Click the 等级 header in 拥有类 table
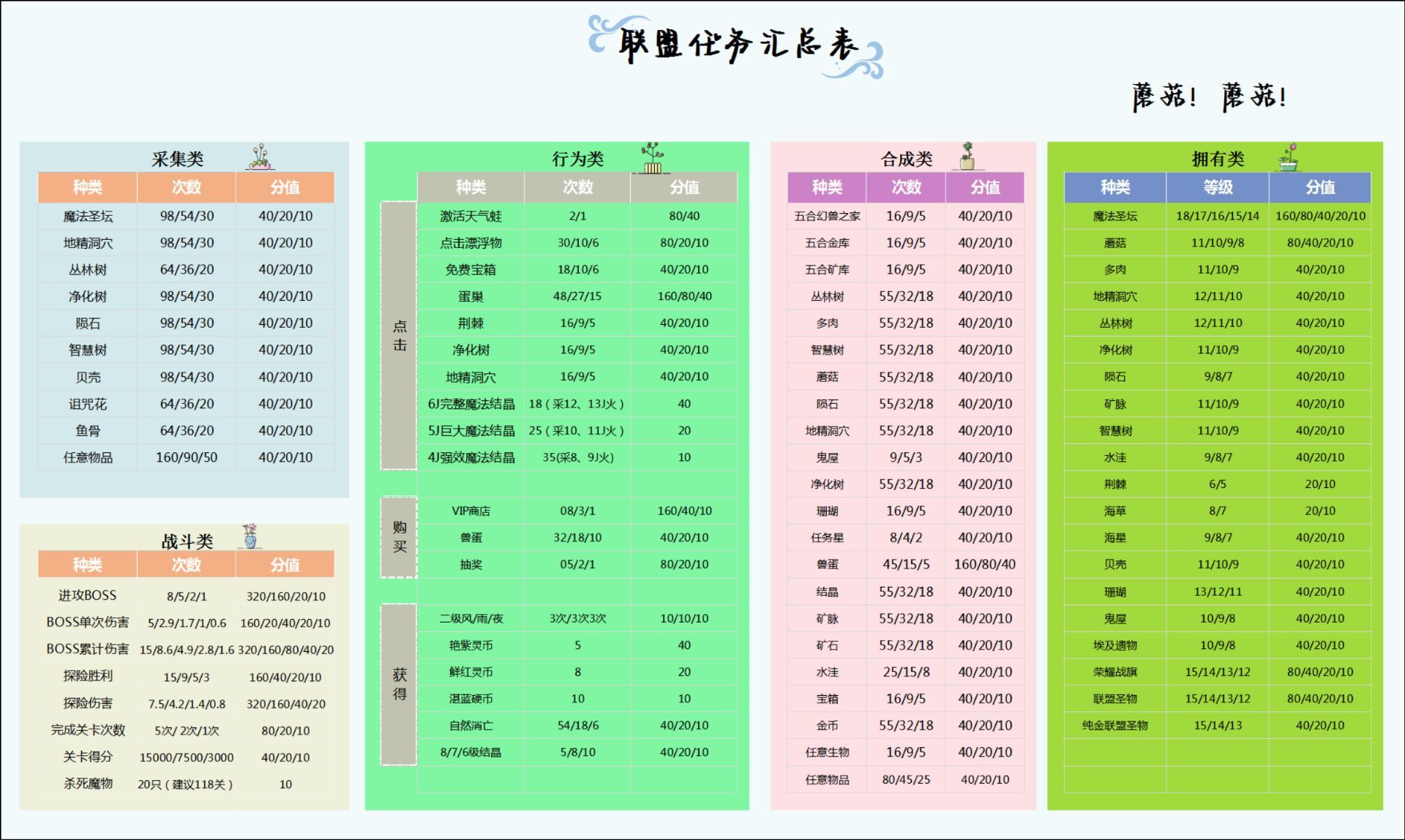 [1218, 187]
